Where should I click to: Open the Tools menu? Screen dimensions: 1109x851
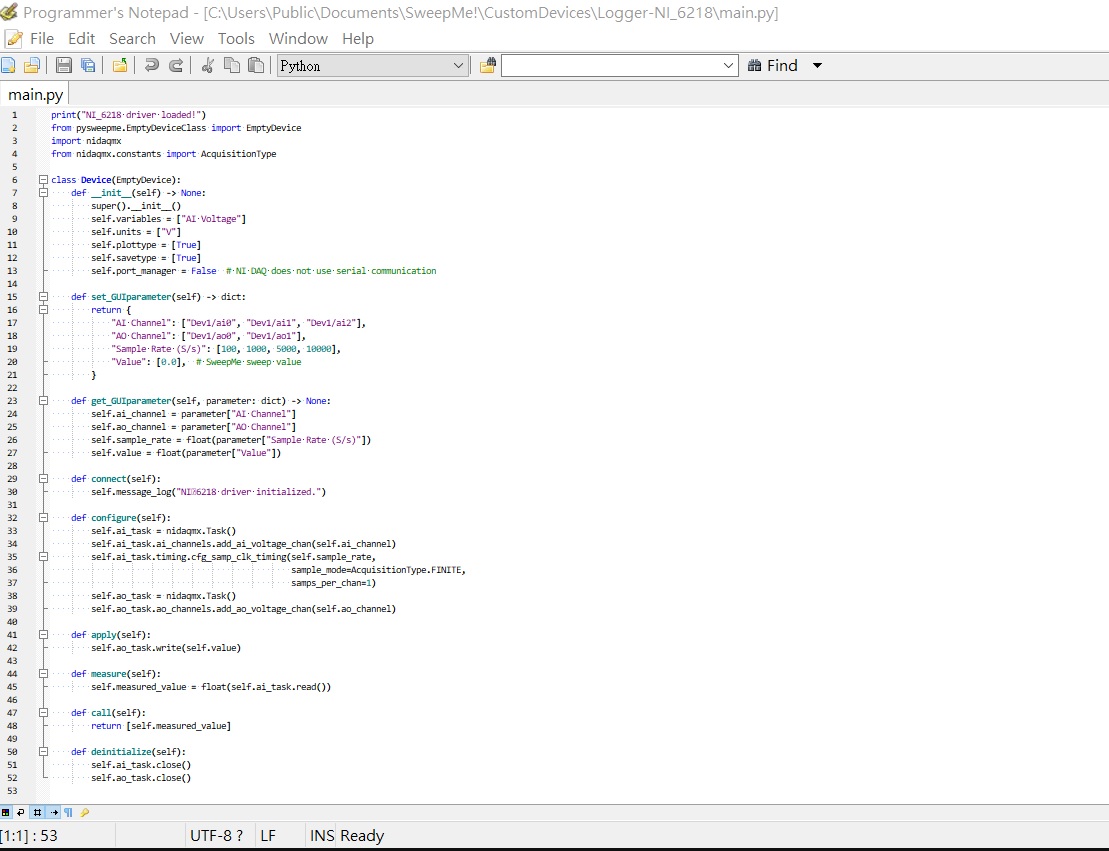click(x=236, y=39)
